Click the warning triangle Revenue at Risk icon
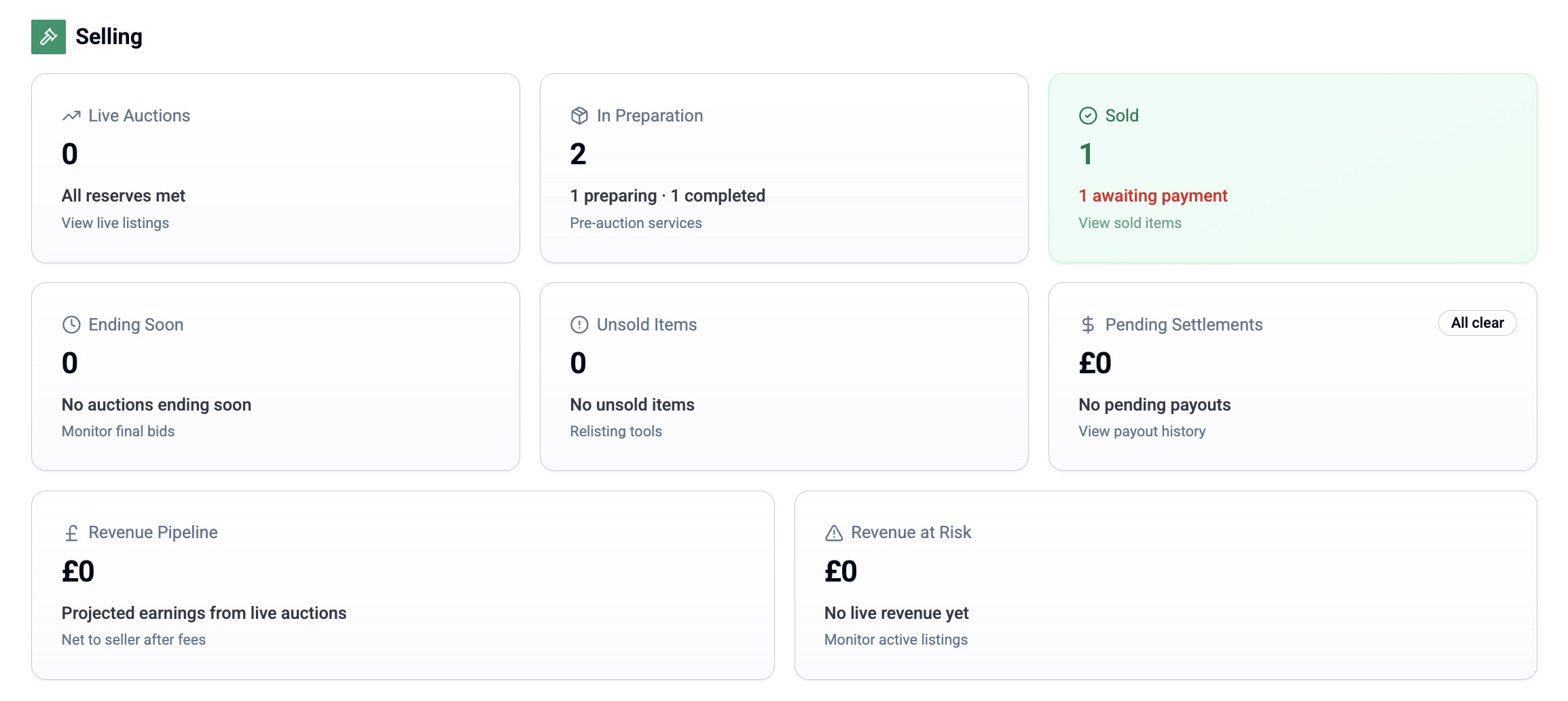Screen dimensions: 1568x701 tap(834, 533)
